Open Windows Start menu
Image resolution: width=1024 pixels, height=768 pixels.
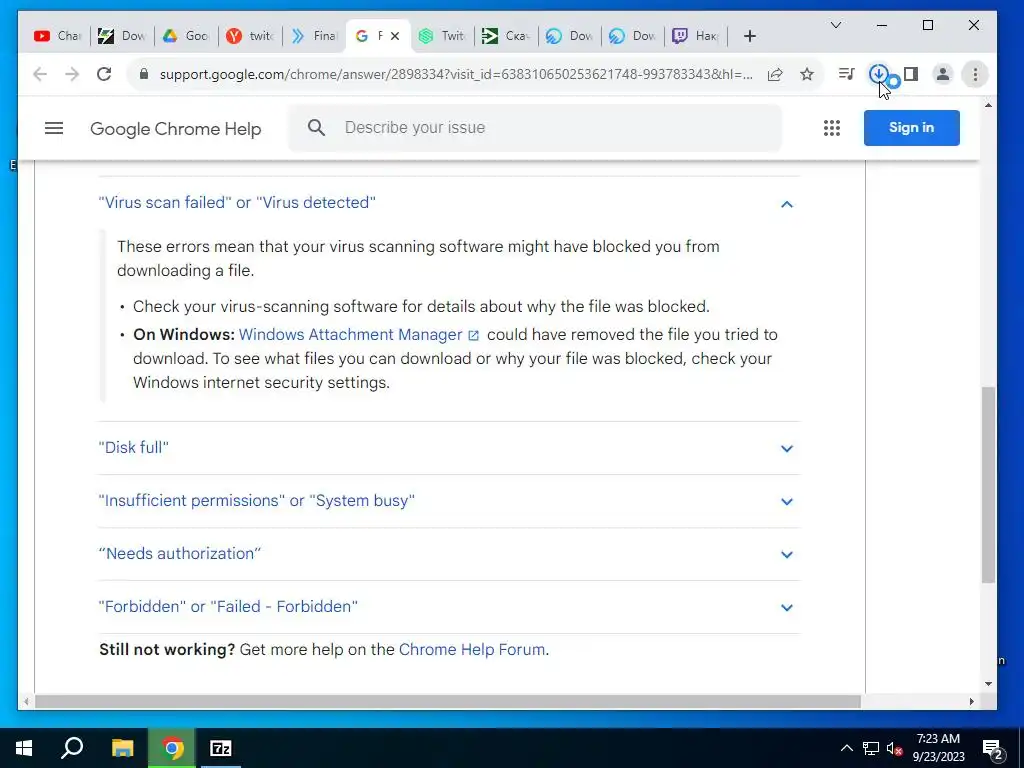24,748
